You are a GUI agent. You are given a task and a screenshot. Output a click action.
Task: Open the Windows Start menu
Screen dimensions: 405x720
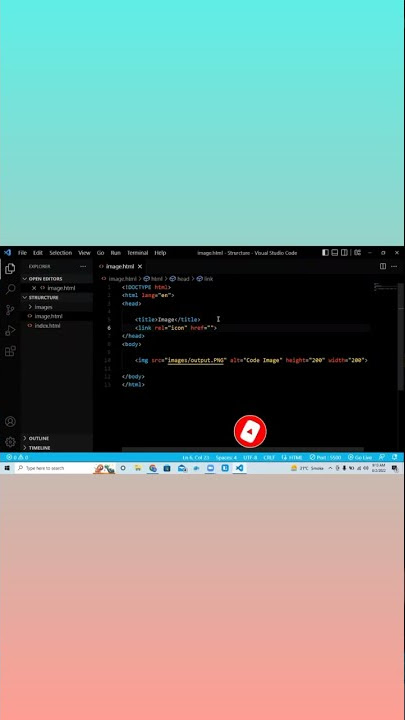[7, 468]
